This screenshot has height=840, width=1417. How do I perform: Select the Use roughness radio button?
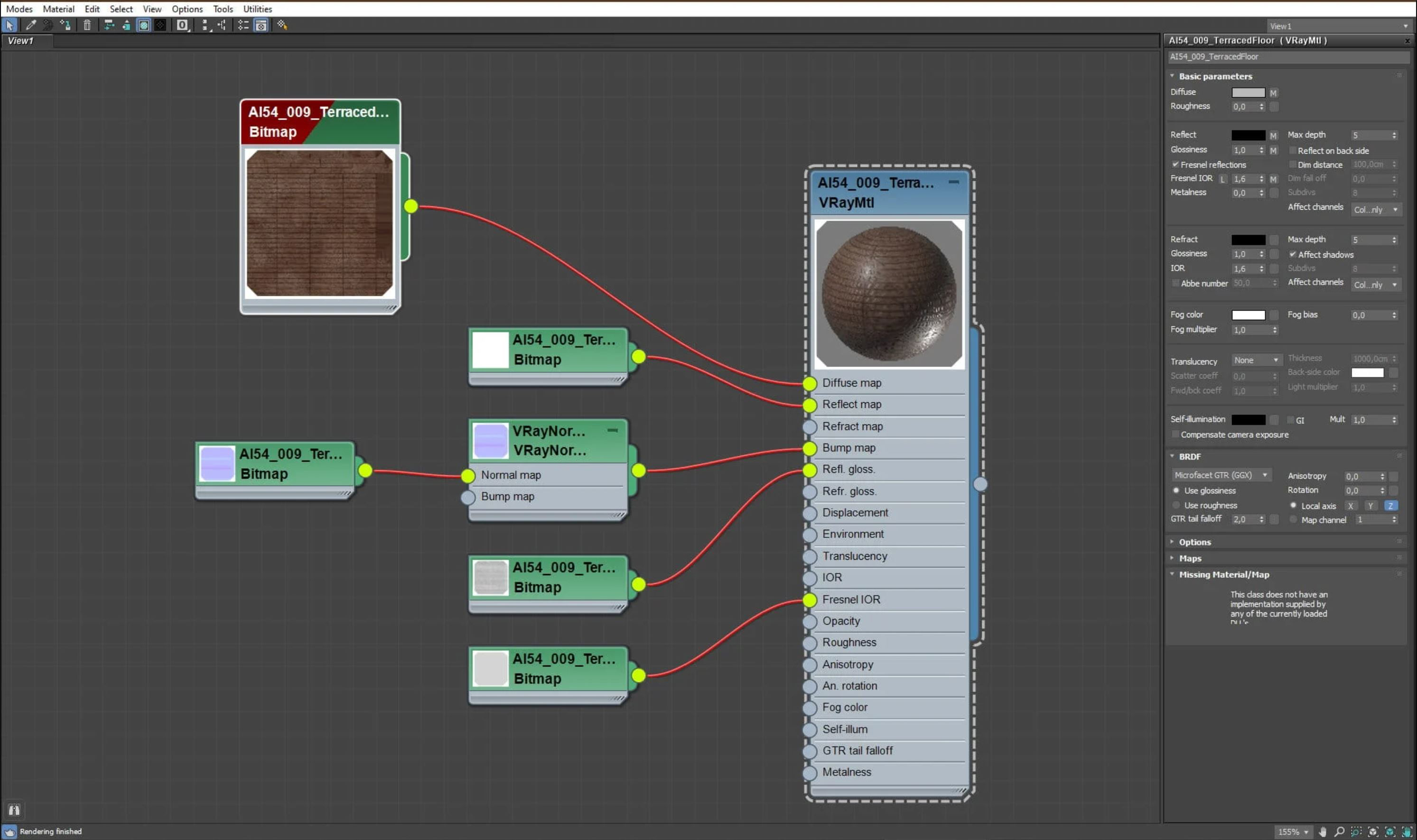point(1176,505)
